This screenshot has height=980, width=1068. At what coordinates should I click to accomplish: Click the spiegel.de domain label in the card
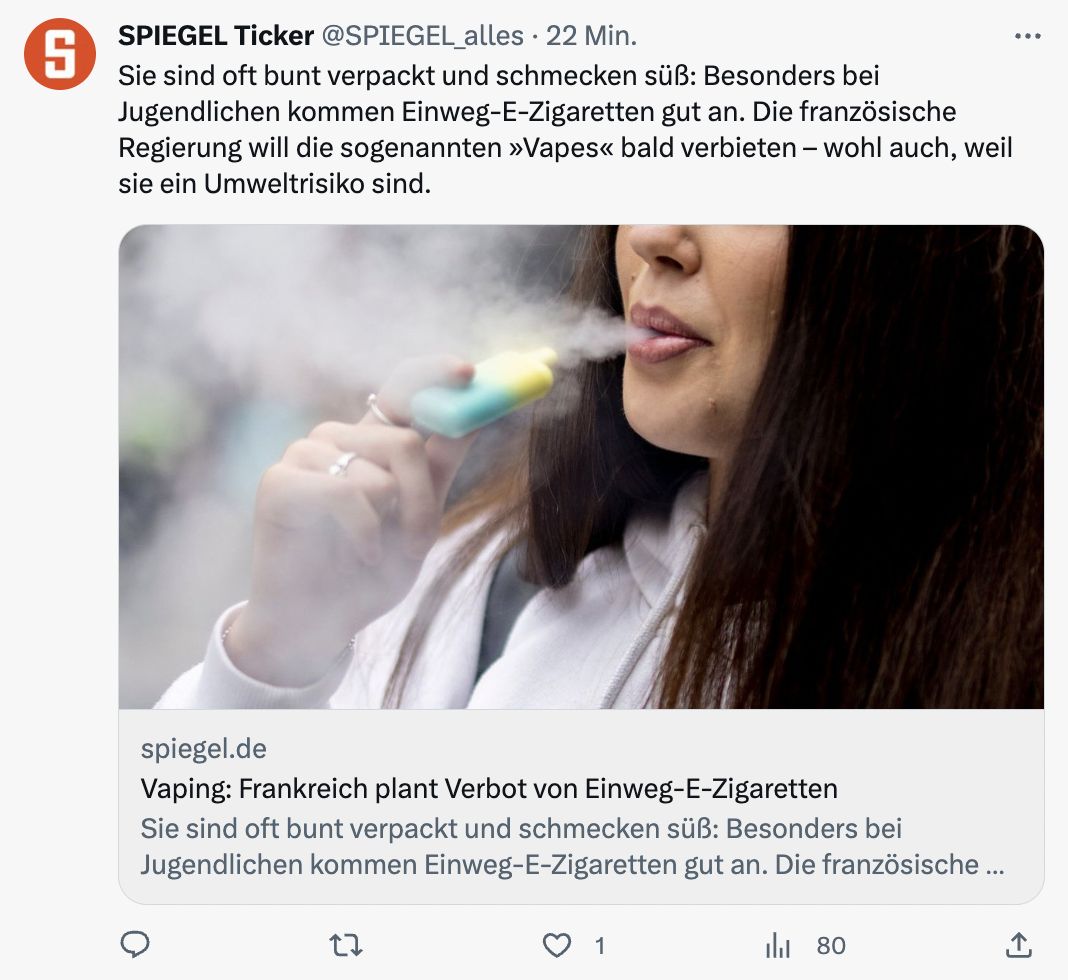pyautogui.click(x=204, y=749)
